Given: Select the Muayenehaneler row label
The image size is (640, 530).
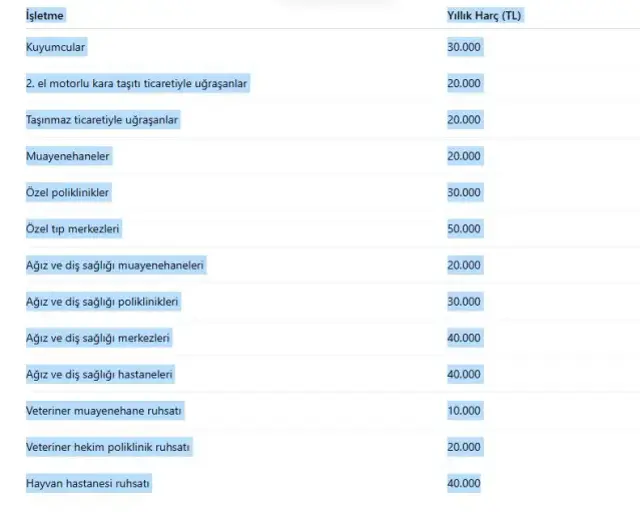Looking at the screenshot, I should coord(68,156).
